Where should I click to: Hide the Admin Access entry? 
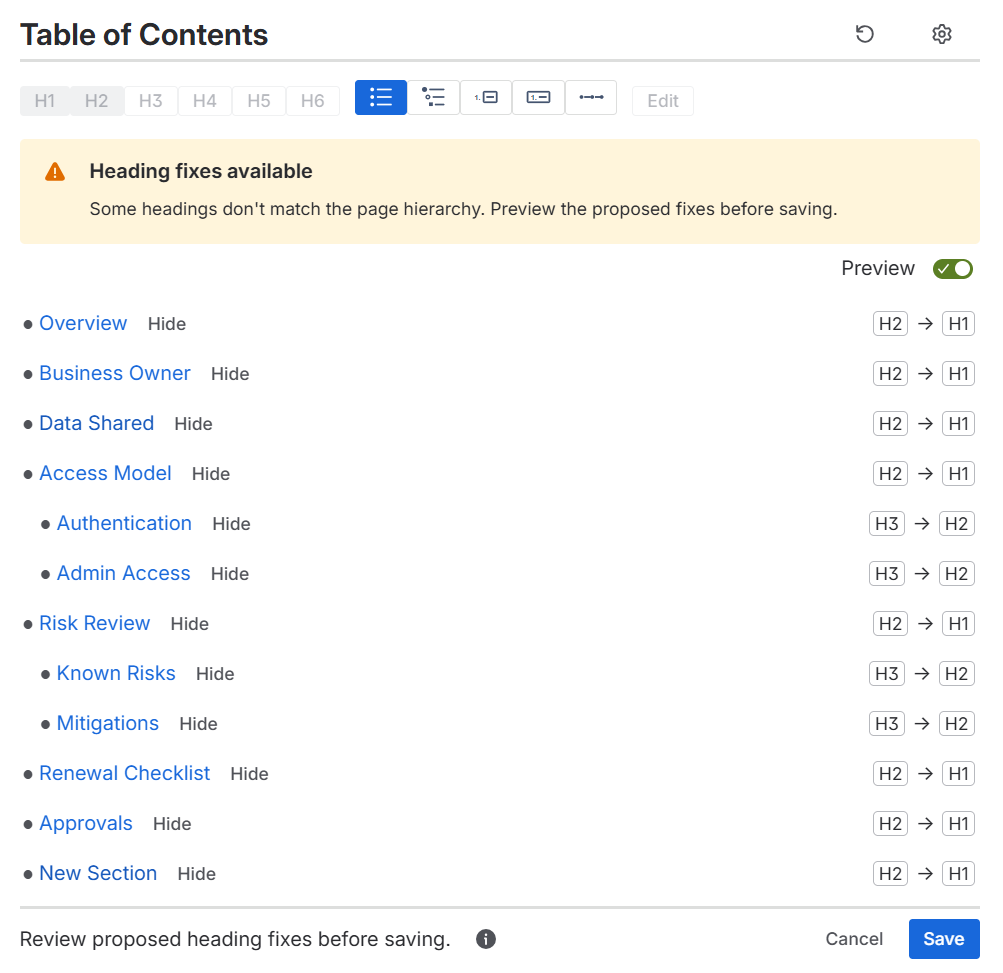(x=230, y=574)
